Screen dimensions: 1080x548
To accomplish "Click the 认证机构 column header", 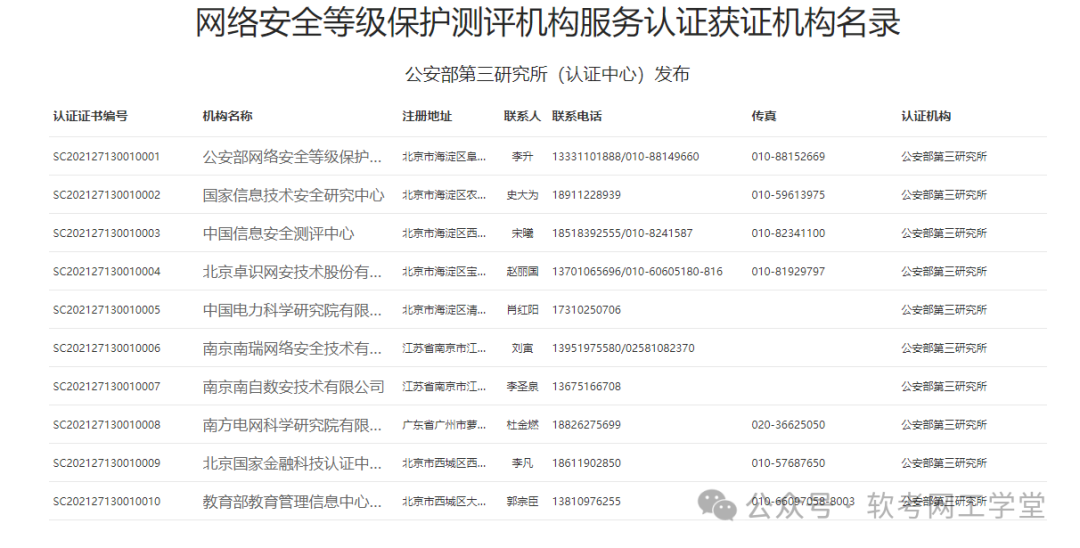I will tap(926, 116).
